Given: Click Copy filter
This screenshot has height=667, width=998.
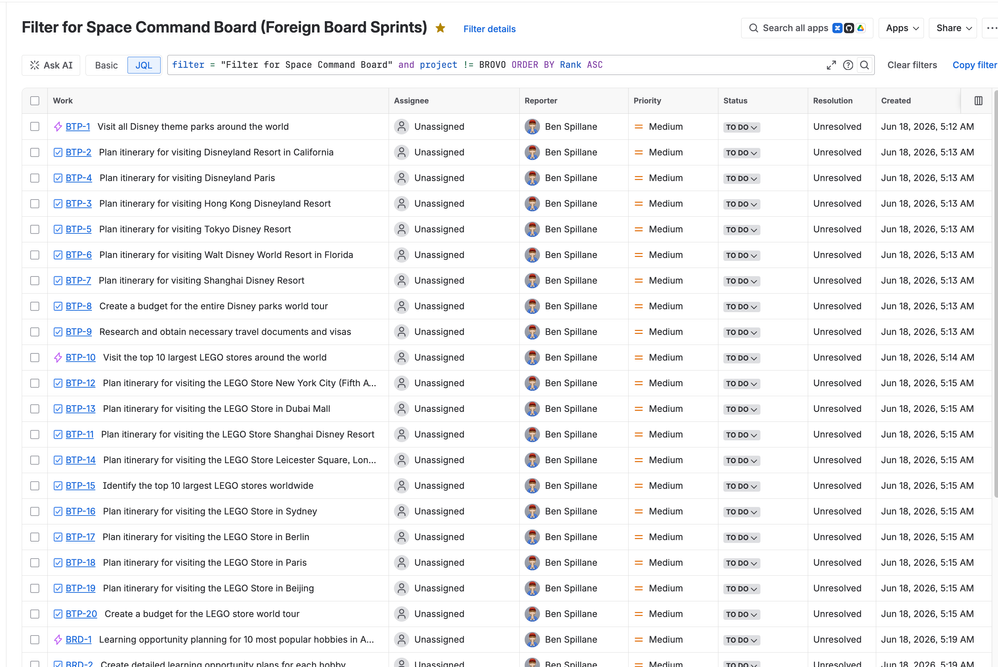Looking at the screenshot, I should click(974, 65).
